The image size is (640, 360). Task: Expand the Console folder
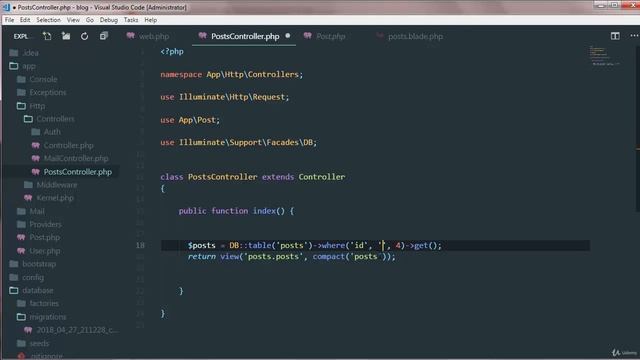43,79
